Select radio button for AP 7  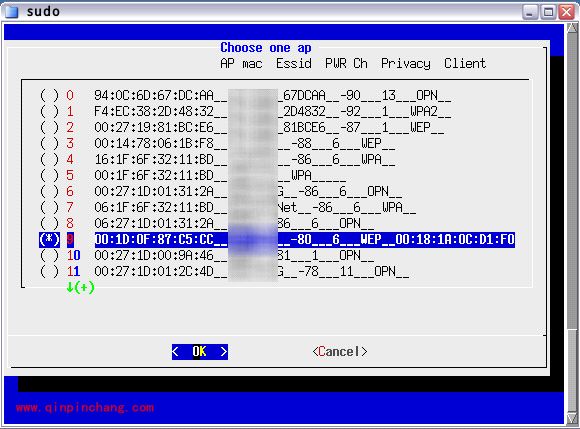(49, 207)
